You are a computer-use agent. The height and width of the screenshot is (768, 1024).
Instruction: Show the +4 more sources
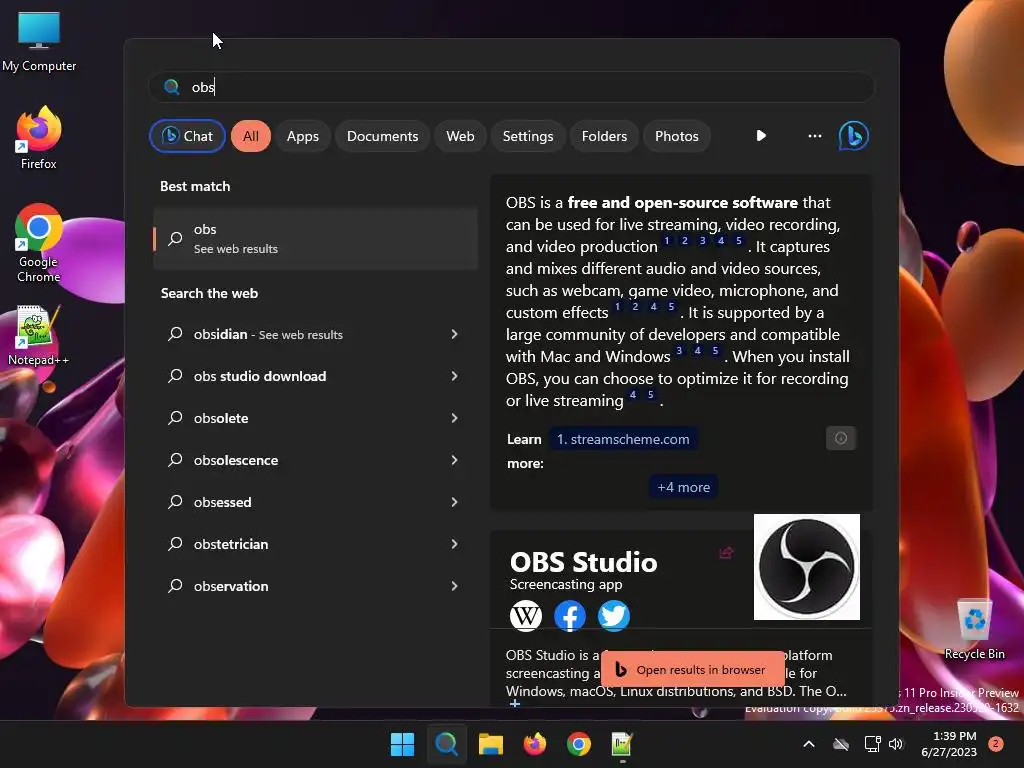[683, 487]
